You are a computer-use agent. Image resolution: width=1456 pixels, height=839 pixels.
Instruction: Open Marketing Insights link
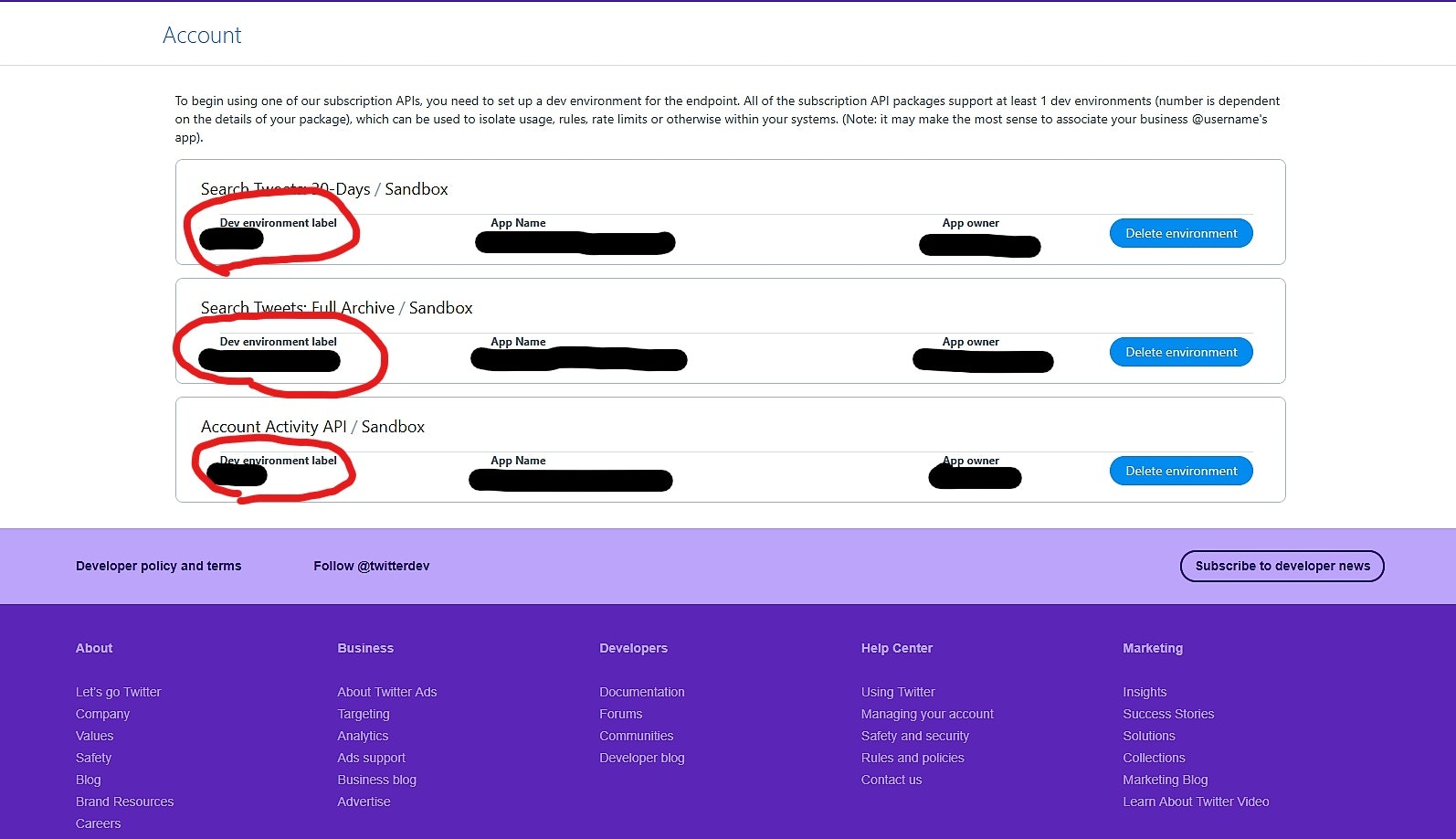pyautogui.click(x=1145, y=692)
